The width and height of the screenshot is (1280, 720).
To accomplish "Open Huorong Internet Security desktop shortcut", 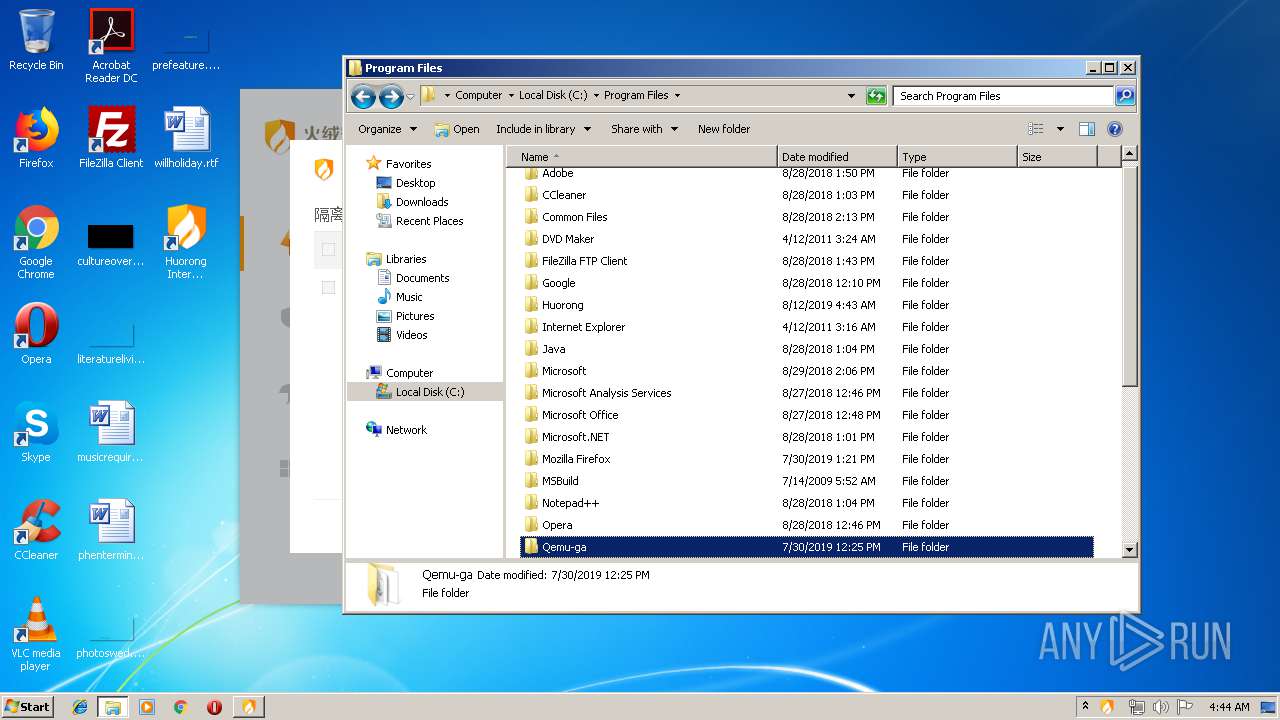I will coord(186,242).
